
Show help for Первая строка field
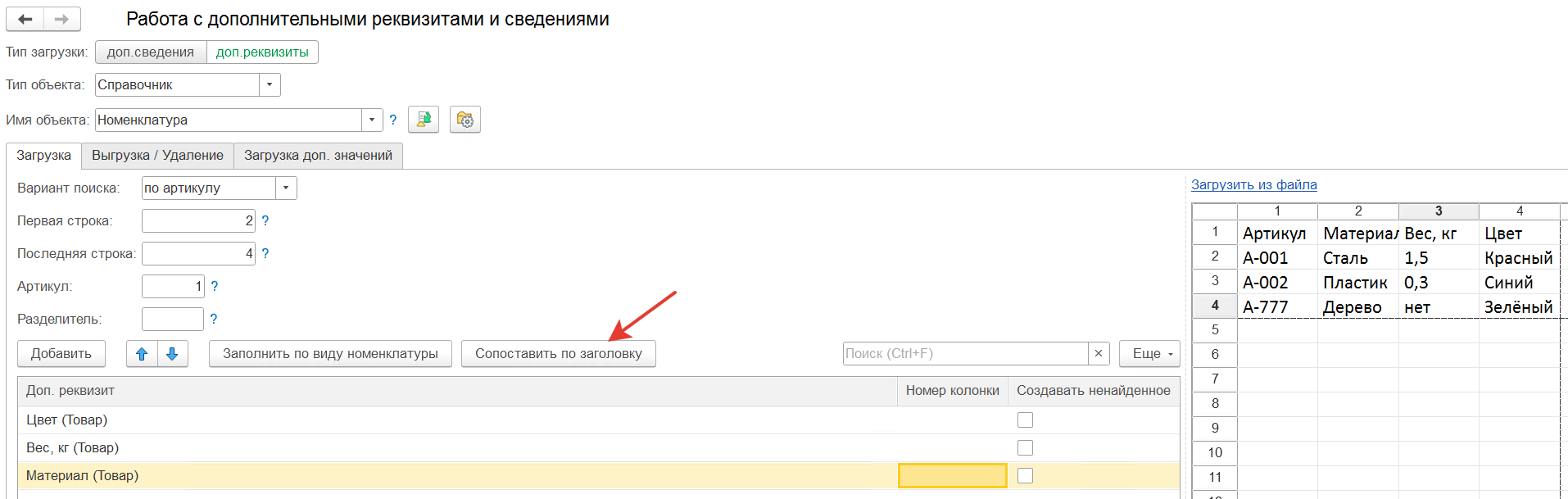(265, 221)
